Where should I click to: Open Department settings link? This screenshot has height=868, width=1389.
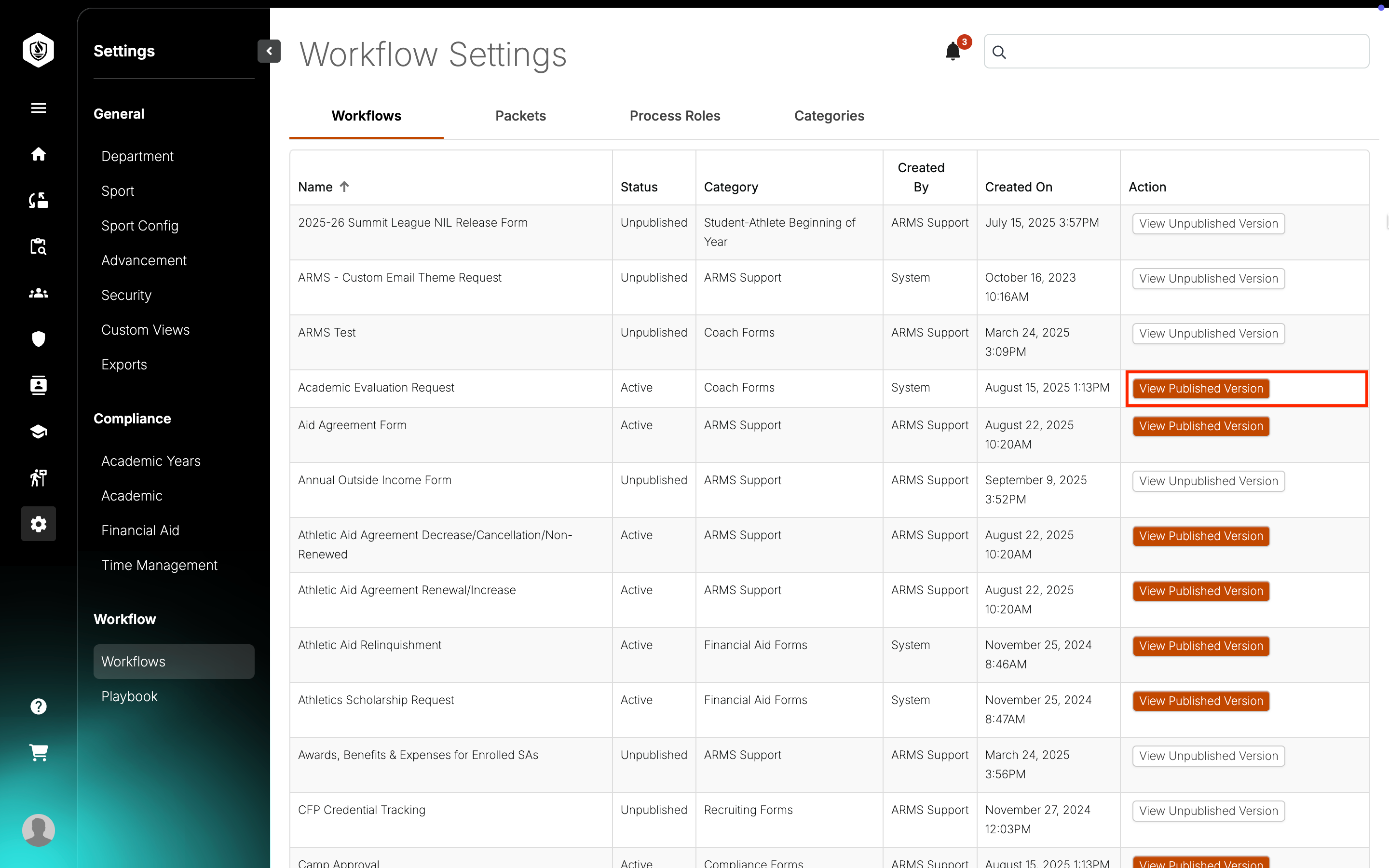pos(137,156)
